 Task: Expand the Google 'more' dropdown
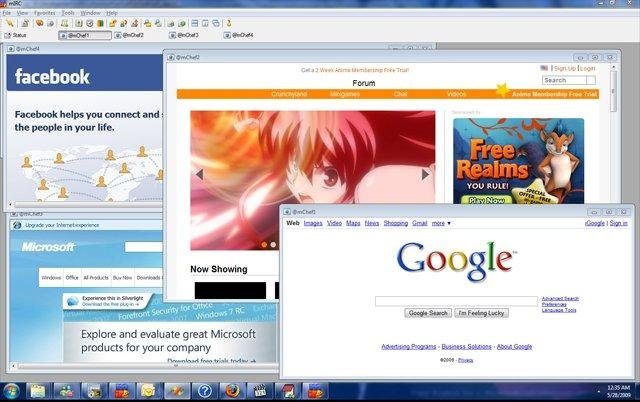441,223
